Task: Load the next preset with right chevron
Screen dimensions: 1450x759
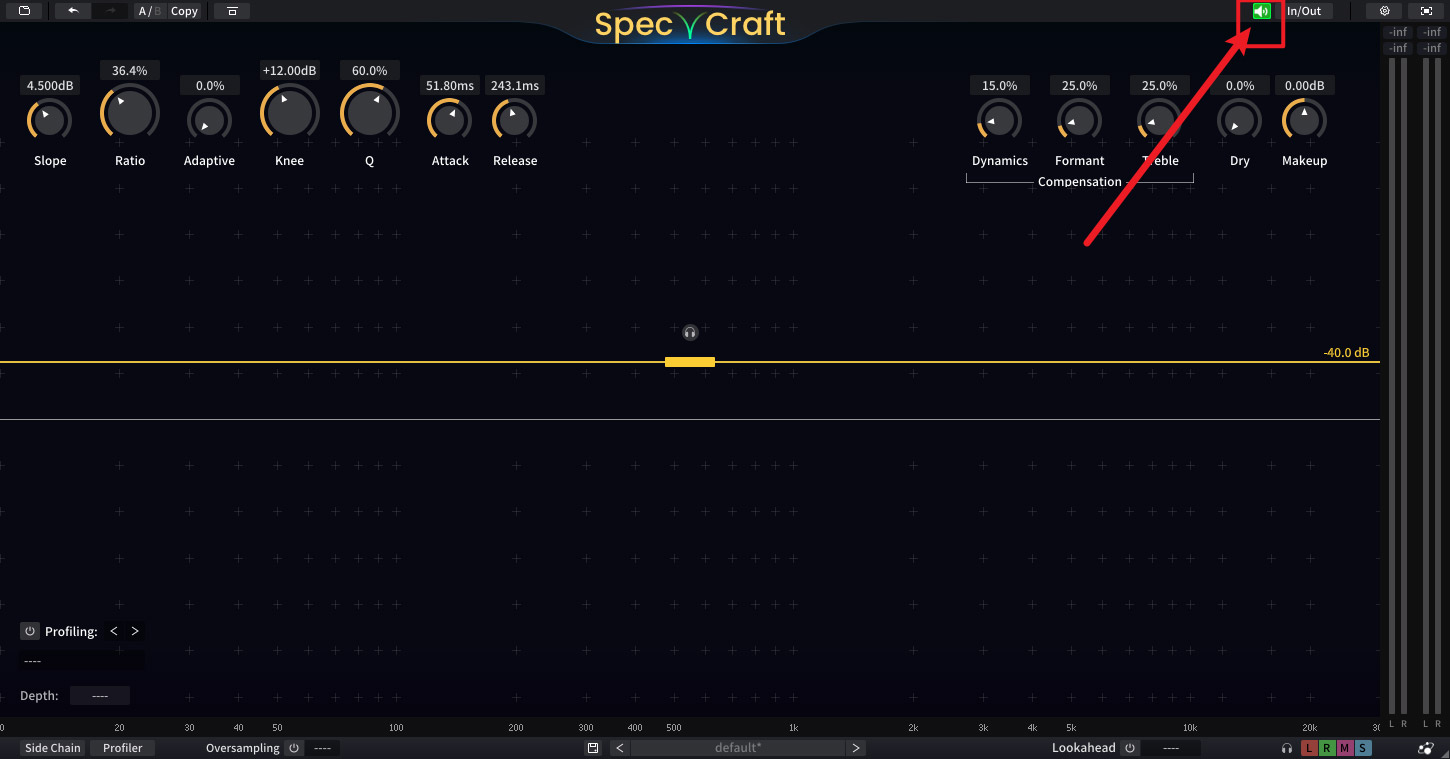Action: 856,748
